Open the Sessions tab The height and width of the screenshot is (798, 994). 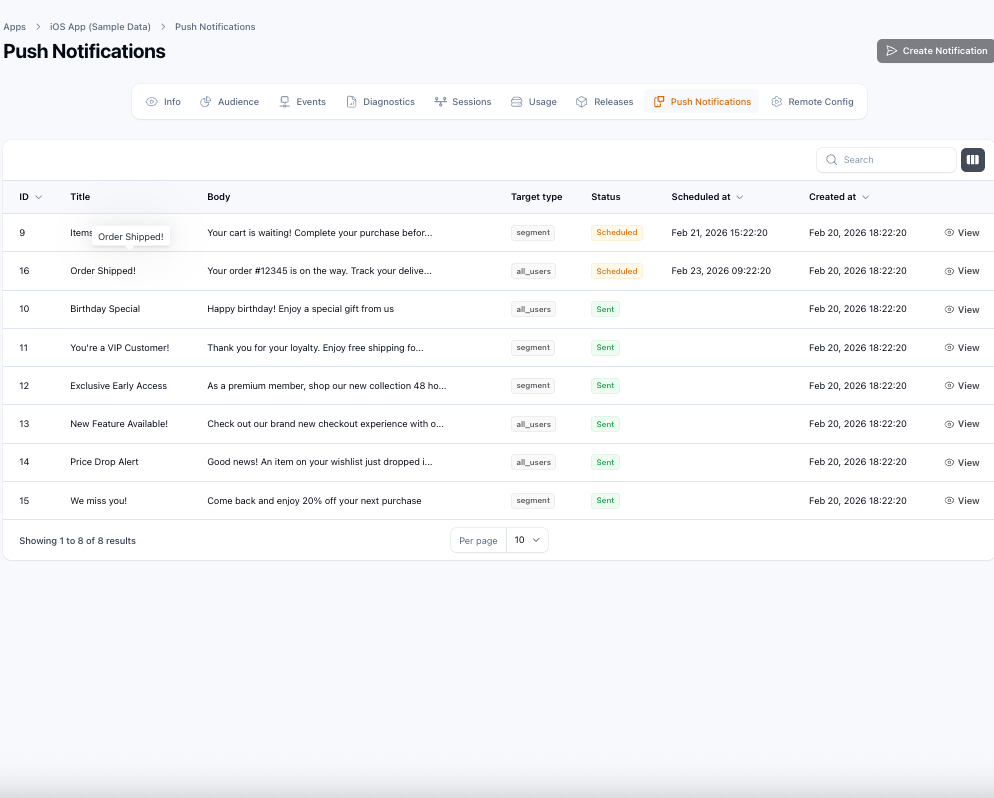[463, 102]
